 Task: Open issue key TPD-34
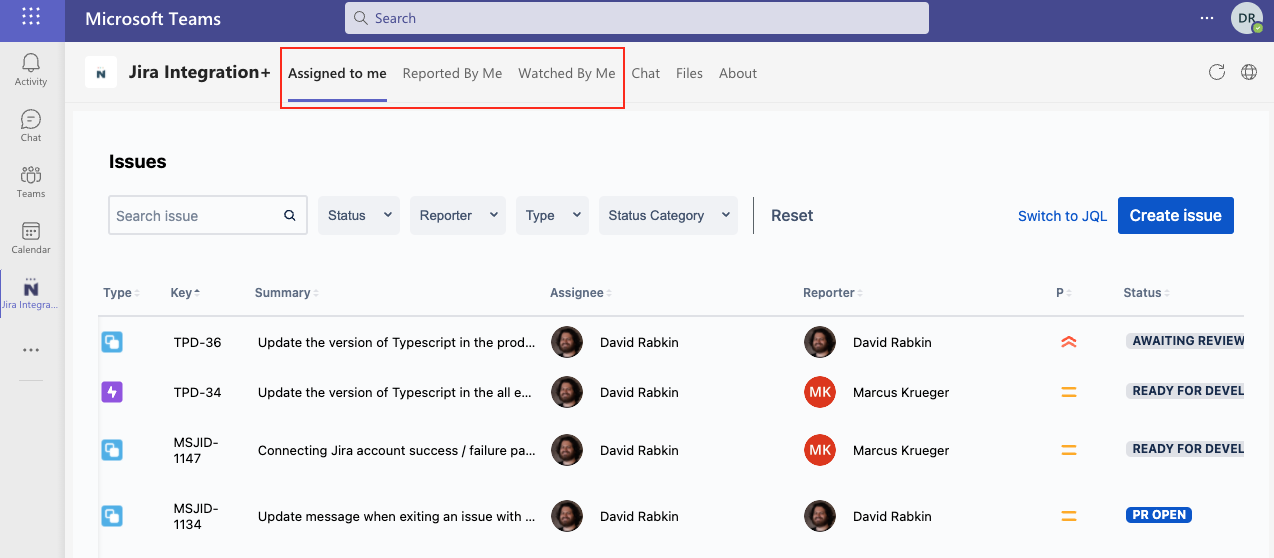197,392
